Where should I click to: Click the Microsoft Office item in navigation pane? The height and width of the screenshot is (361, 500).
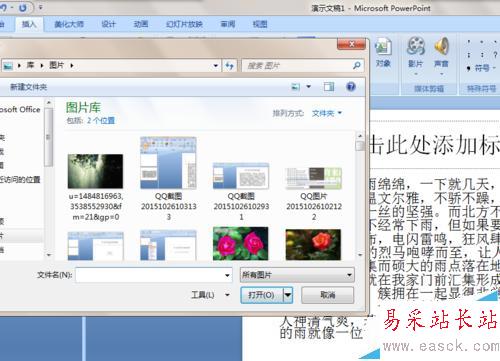pyautogui.click(x=20, y=109)
